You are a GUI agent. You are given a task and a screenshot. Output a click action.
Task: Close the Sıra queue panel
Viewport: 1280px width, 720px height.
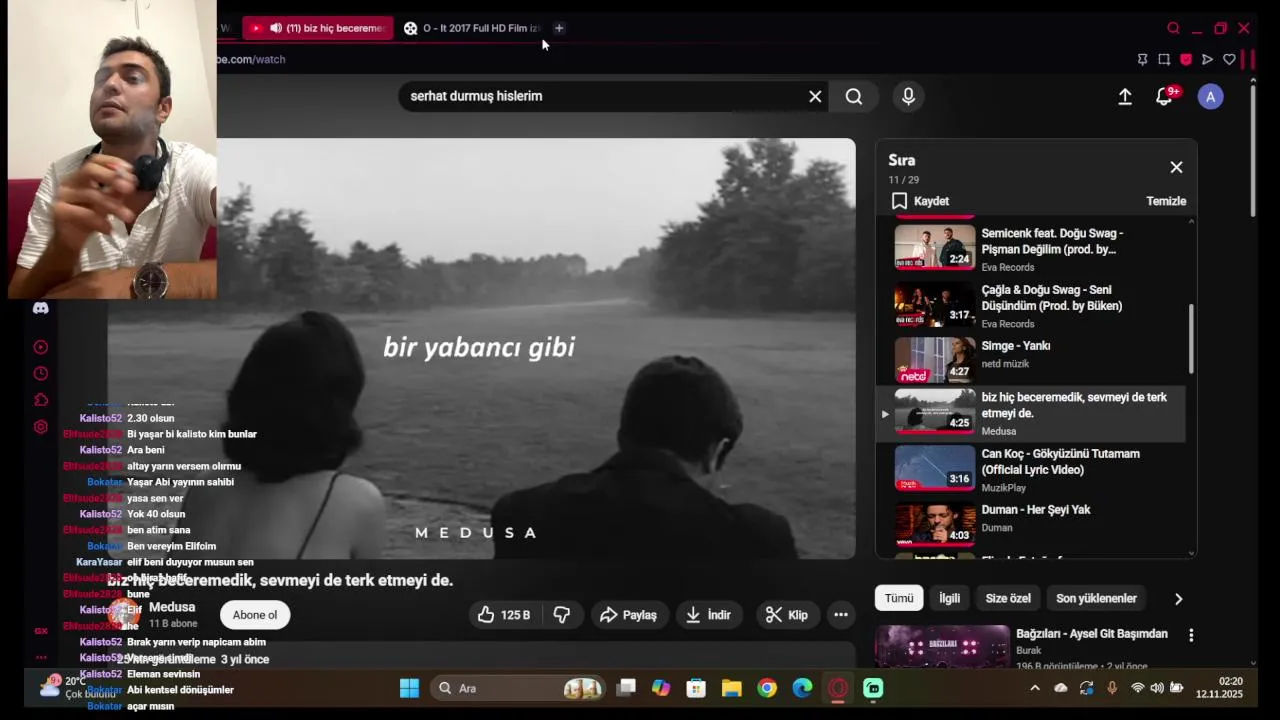coord(1176,167)
